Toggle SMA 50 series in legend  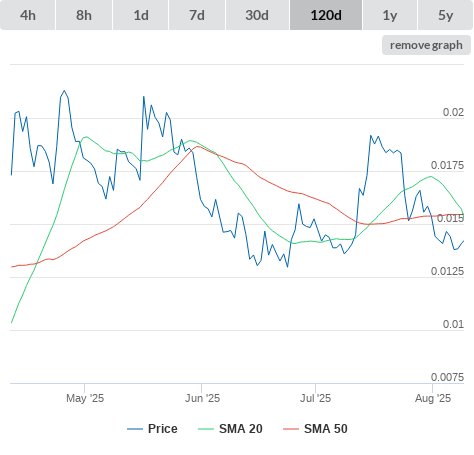click(x=315, y=429)
